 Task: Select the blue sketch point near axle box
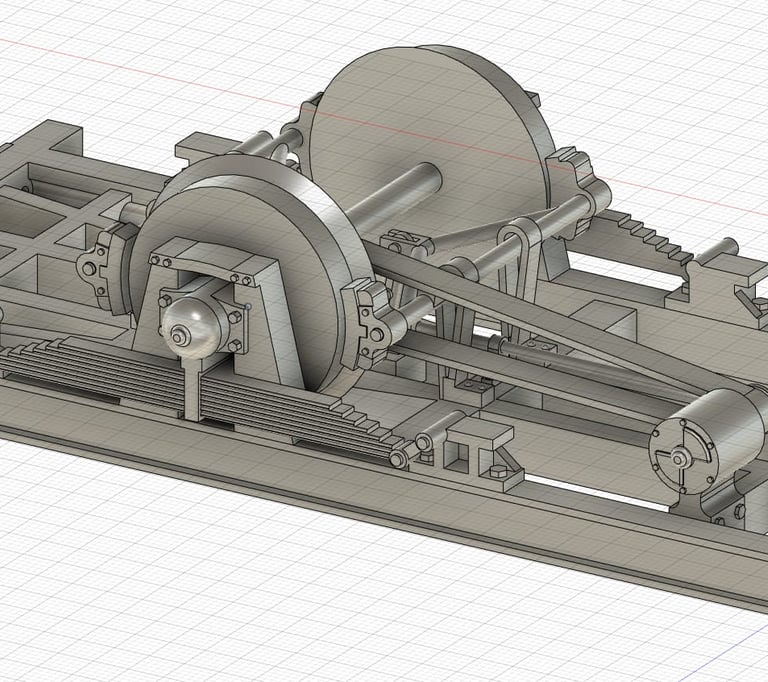tap(248, 307)
